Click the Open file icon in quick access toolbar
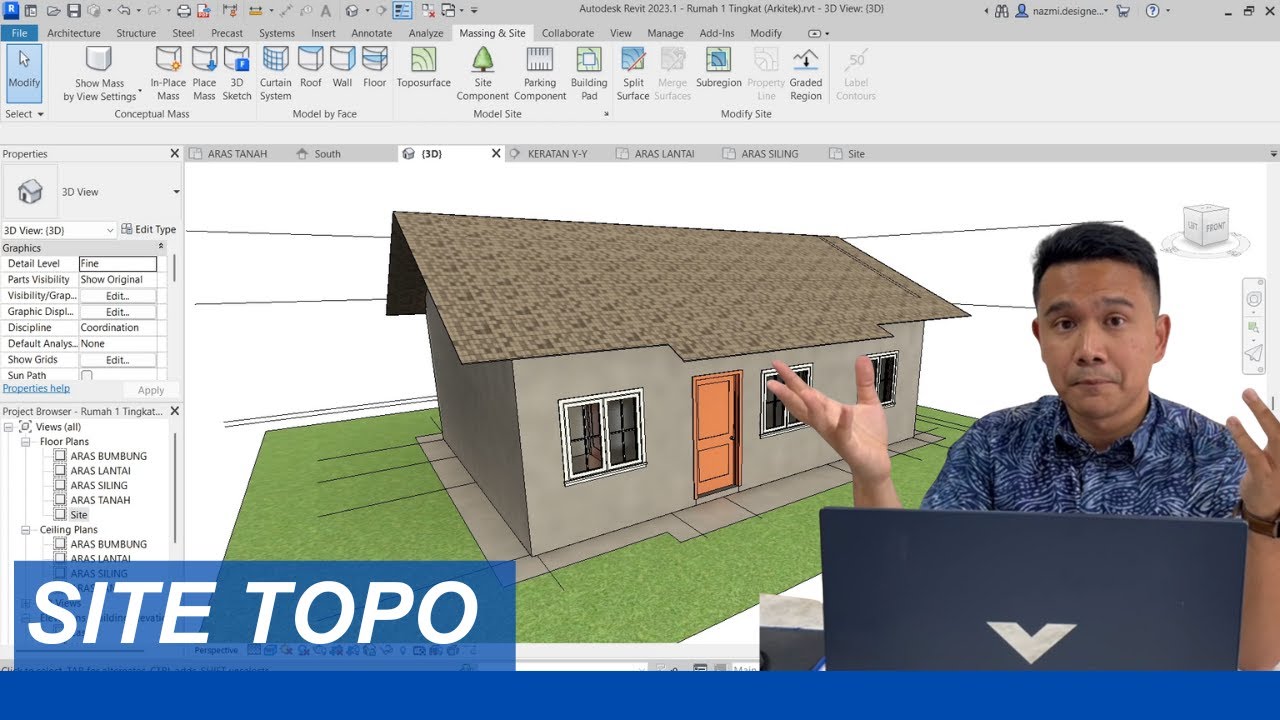This screenshot has width=1280, height=720. (53, 11)
